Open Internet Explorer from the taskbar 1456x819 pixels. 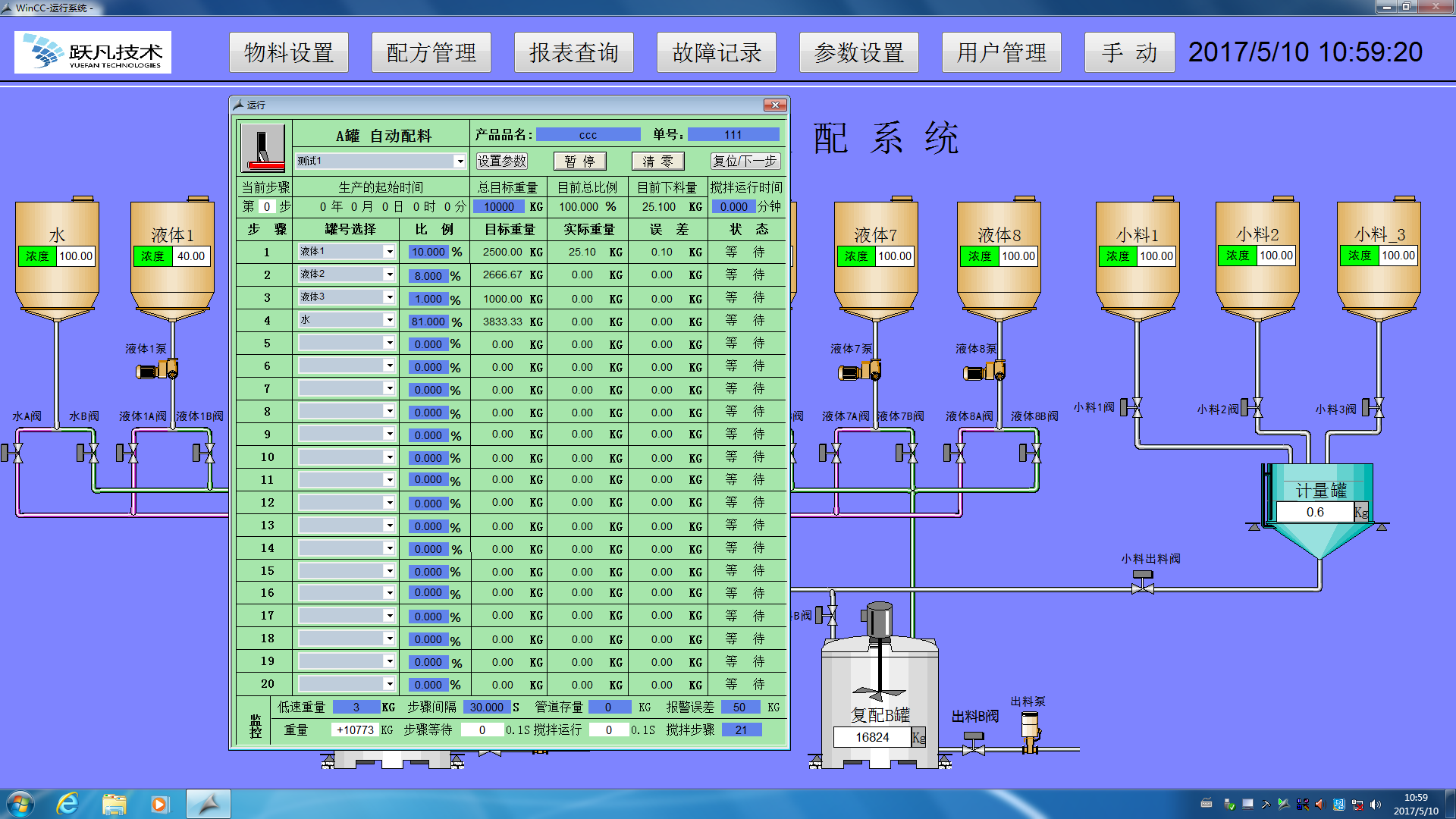pyautogui.click(x=68, y=804)
